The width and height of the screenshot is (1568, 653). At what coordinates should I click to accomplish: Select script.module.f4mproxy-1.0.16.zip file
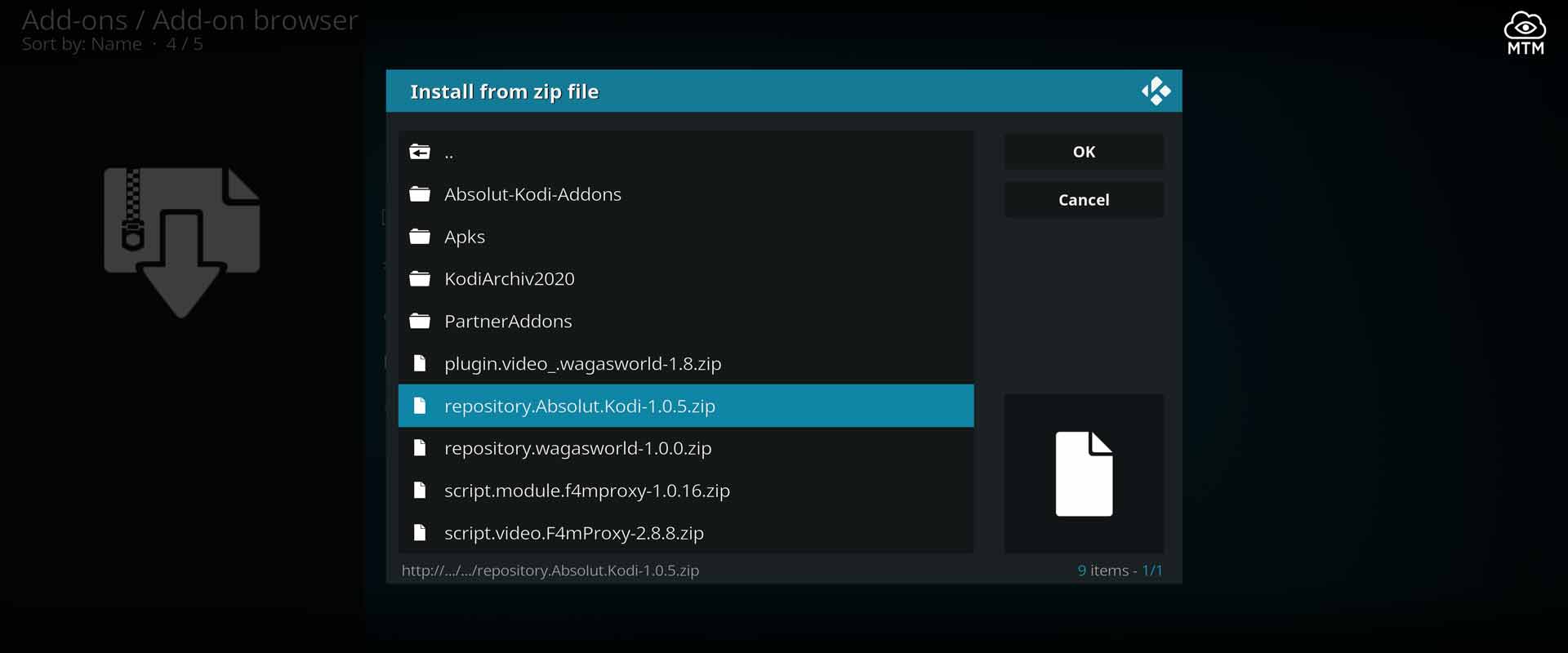tap(686, 491)
